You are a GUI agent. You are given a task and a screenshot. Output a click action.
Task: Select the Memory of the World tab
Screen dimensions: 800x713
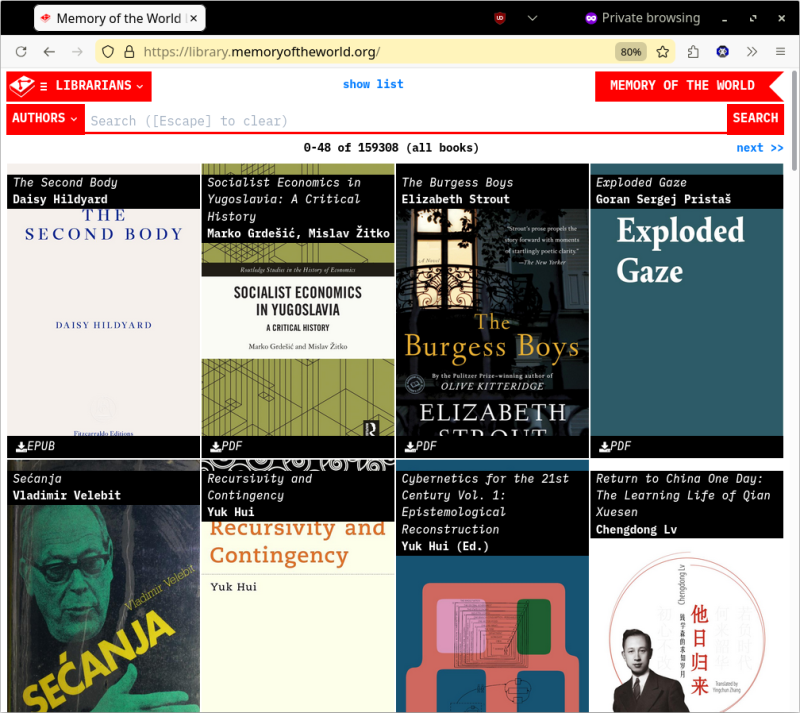pyautogui.click(x=118, y=18)
